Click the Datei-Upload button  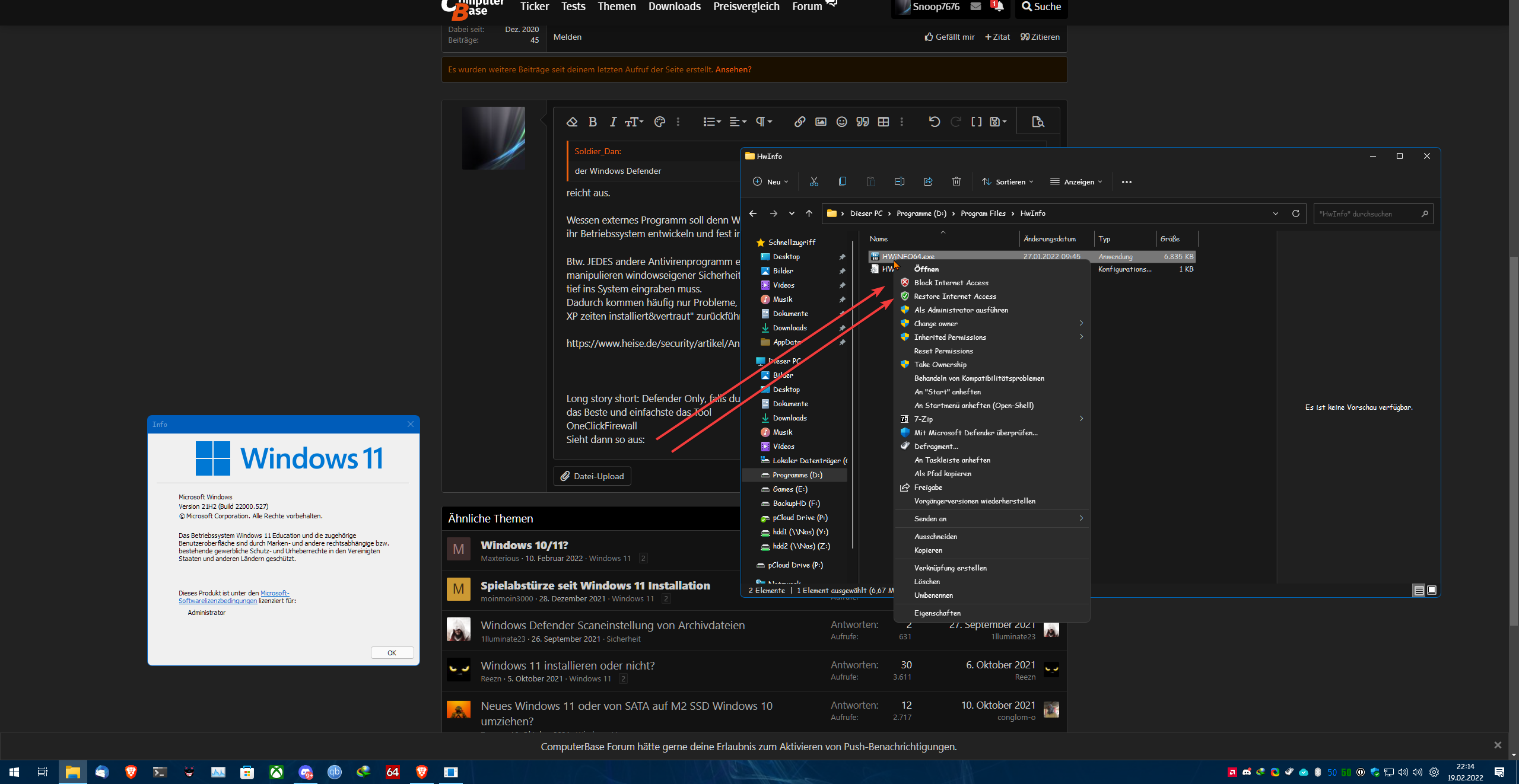592,476
